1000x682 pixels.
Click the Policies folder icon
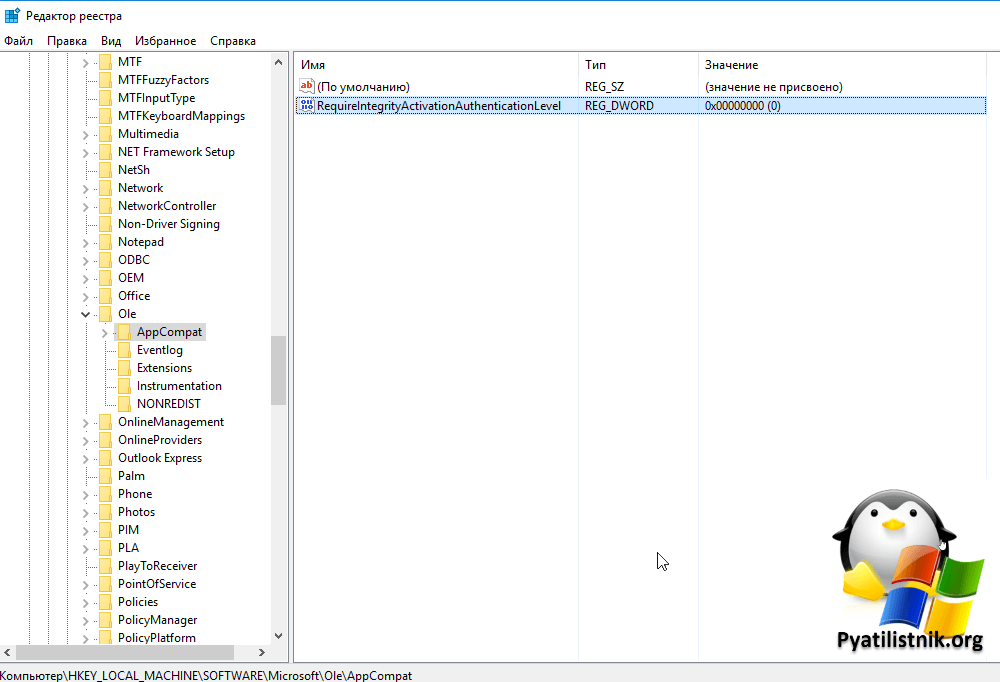click(105, 602)
